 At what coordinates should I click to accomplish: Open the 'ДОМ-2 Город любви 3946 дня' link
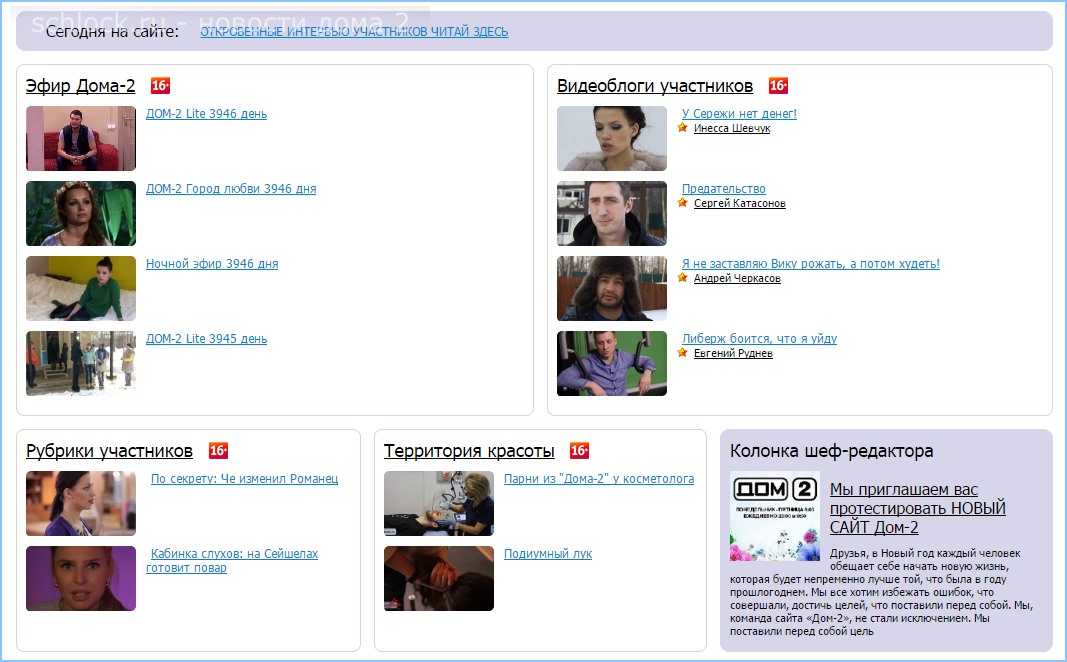[x=231, y=188]
